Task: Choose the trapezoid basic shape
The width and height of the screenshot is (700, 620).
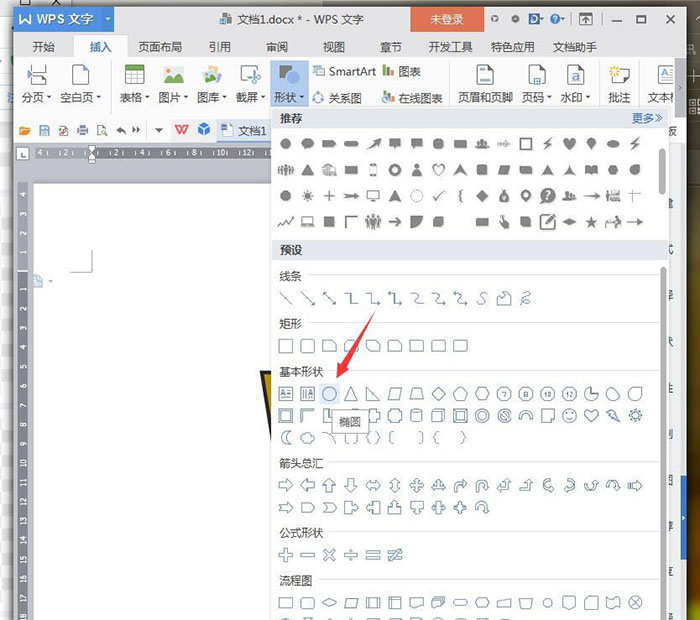Action: point(417,394)
